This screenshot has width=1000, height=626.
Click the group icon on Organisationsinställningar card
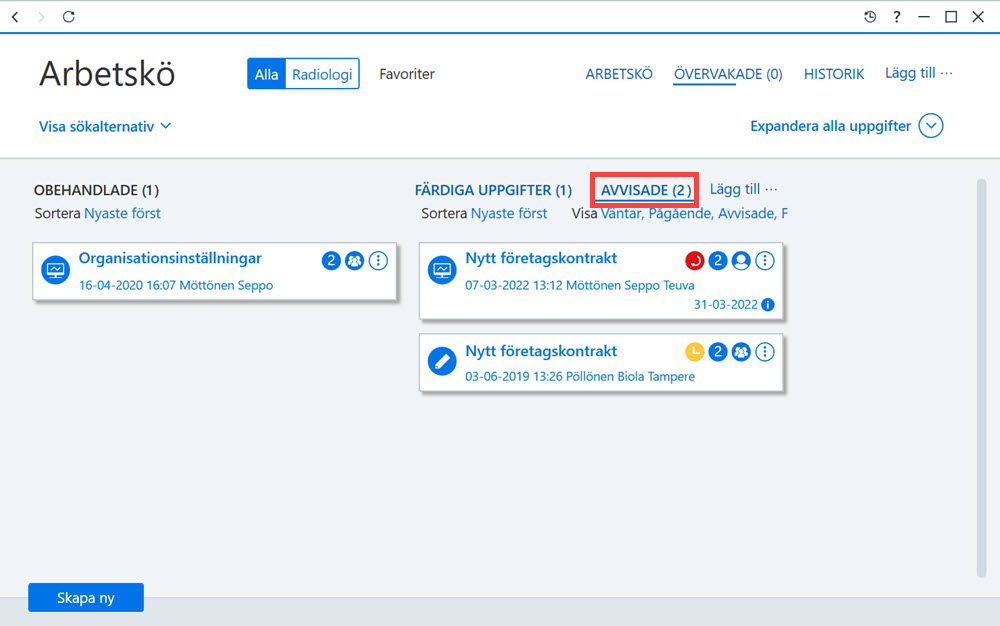pos(355,261)
